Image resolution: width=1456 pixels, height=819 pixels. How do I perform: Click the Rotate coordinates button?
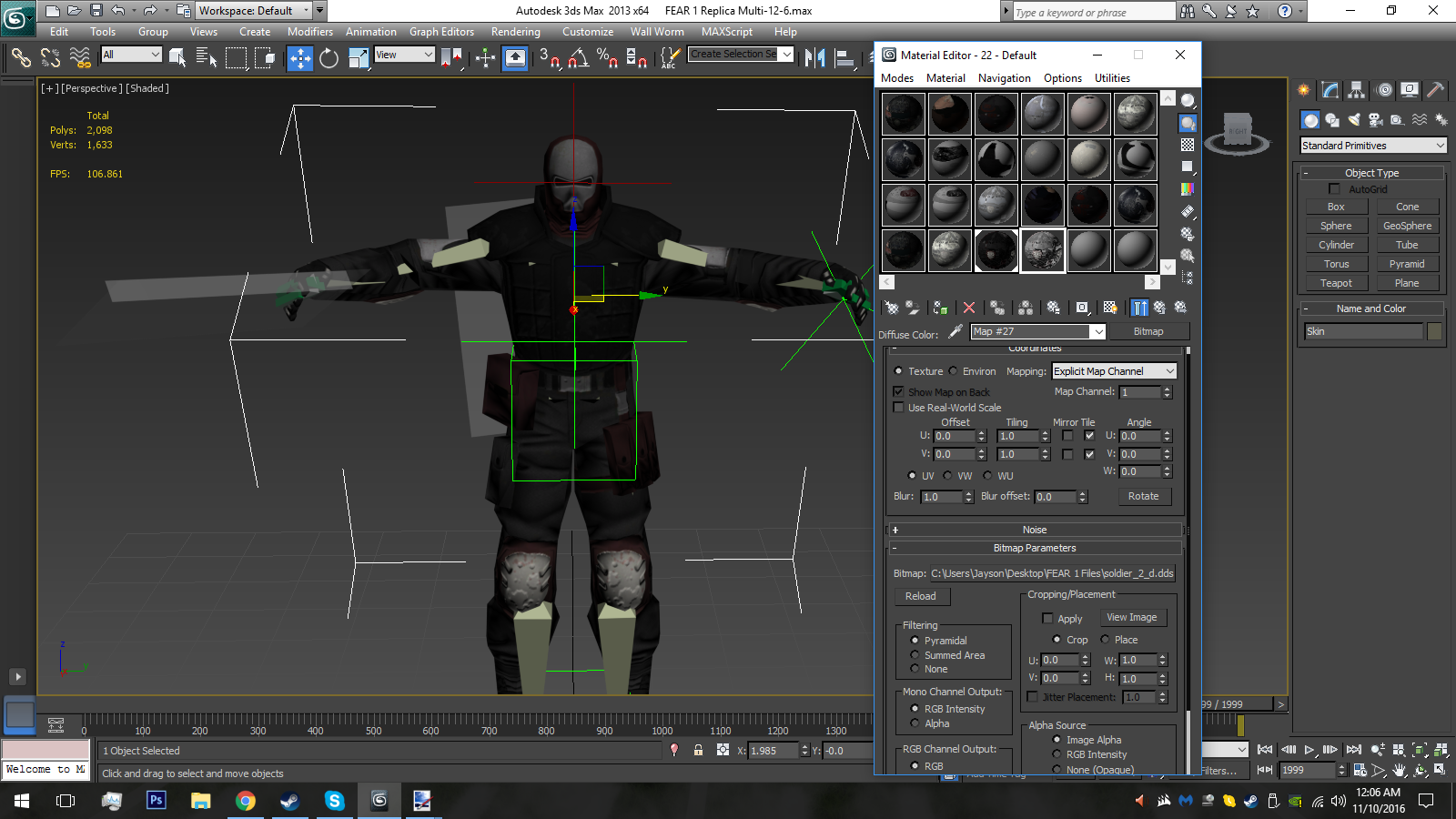click(x=1144, y=496)
